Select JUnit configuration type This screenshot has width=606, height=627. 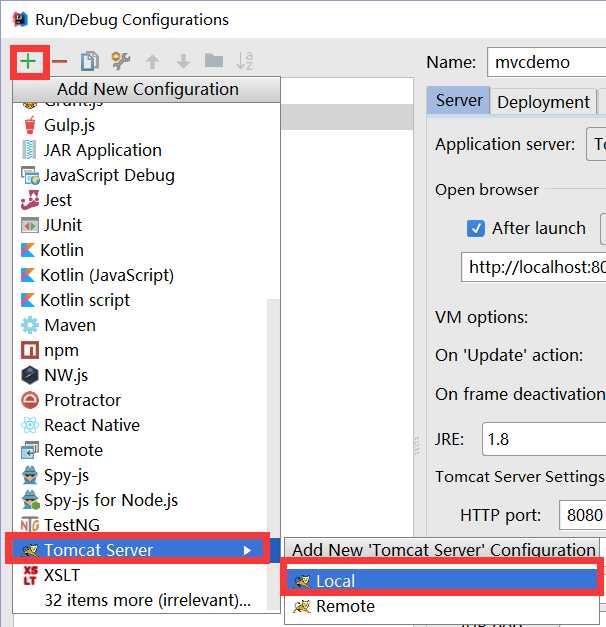point(146,226)
